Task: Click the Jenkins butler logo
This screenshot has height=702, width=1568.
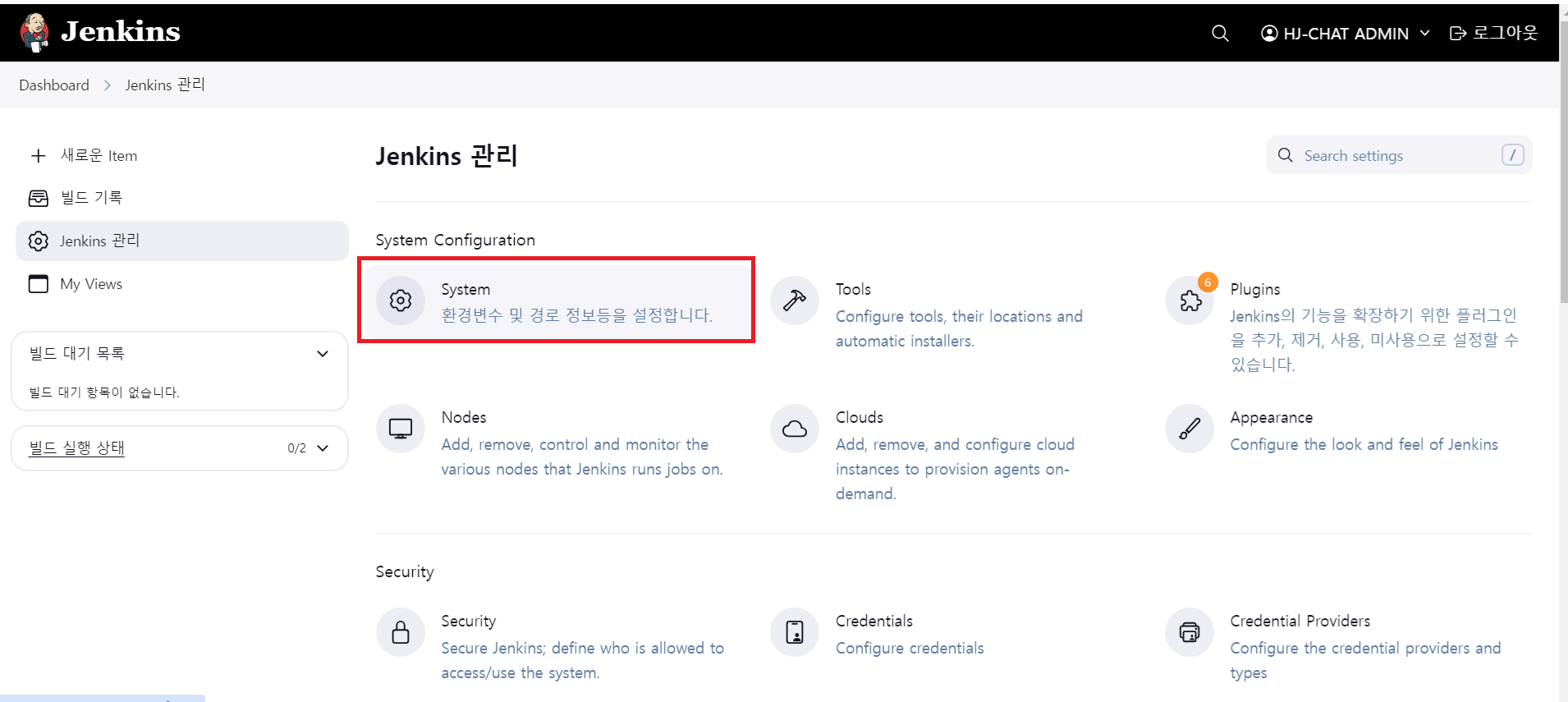Action: pos(34,33)
